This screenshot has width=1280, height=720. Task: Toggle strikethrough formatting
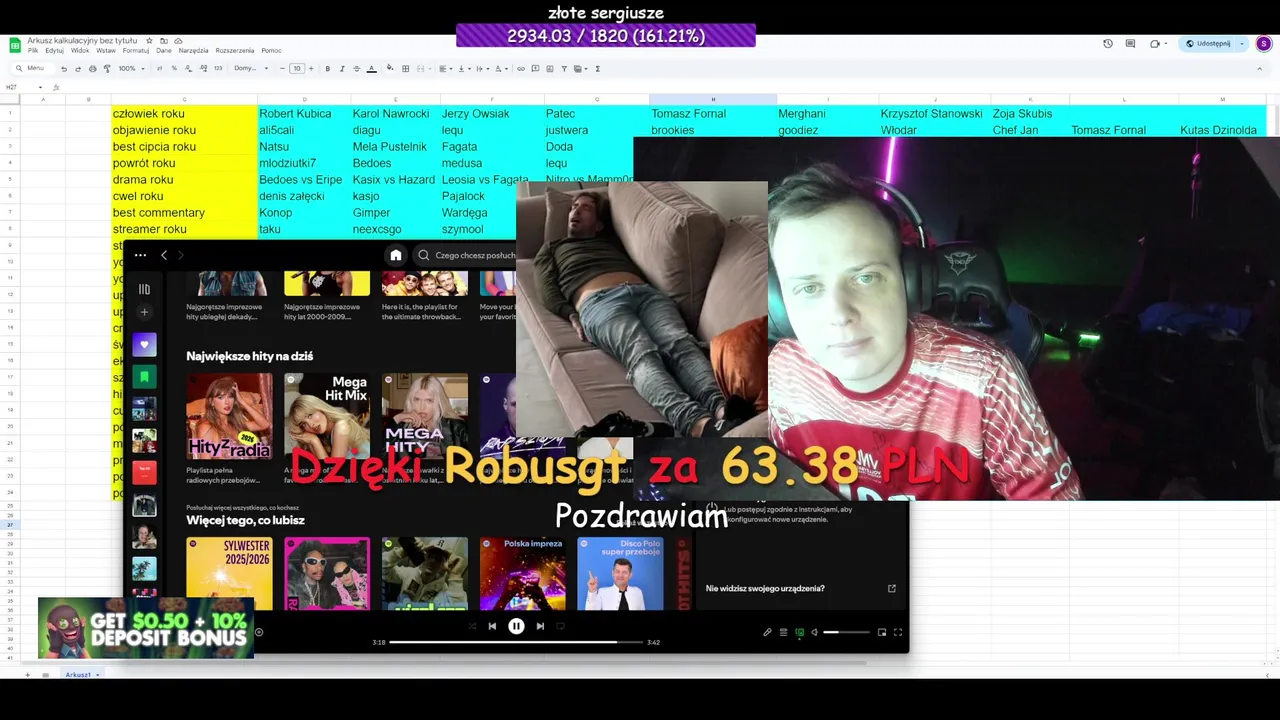pos(356,69)
